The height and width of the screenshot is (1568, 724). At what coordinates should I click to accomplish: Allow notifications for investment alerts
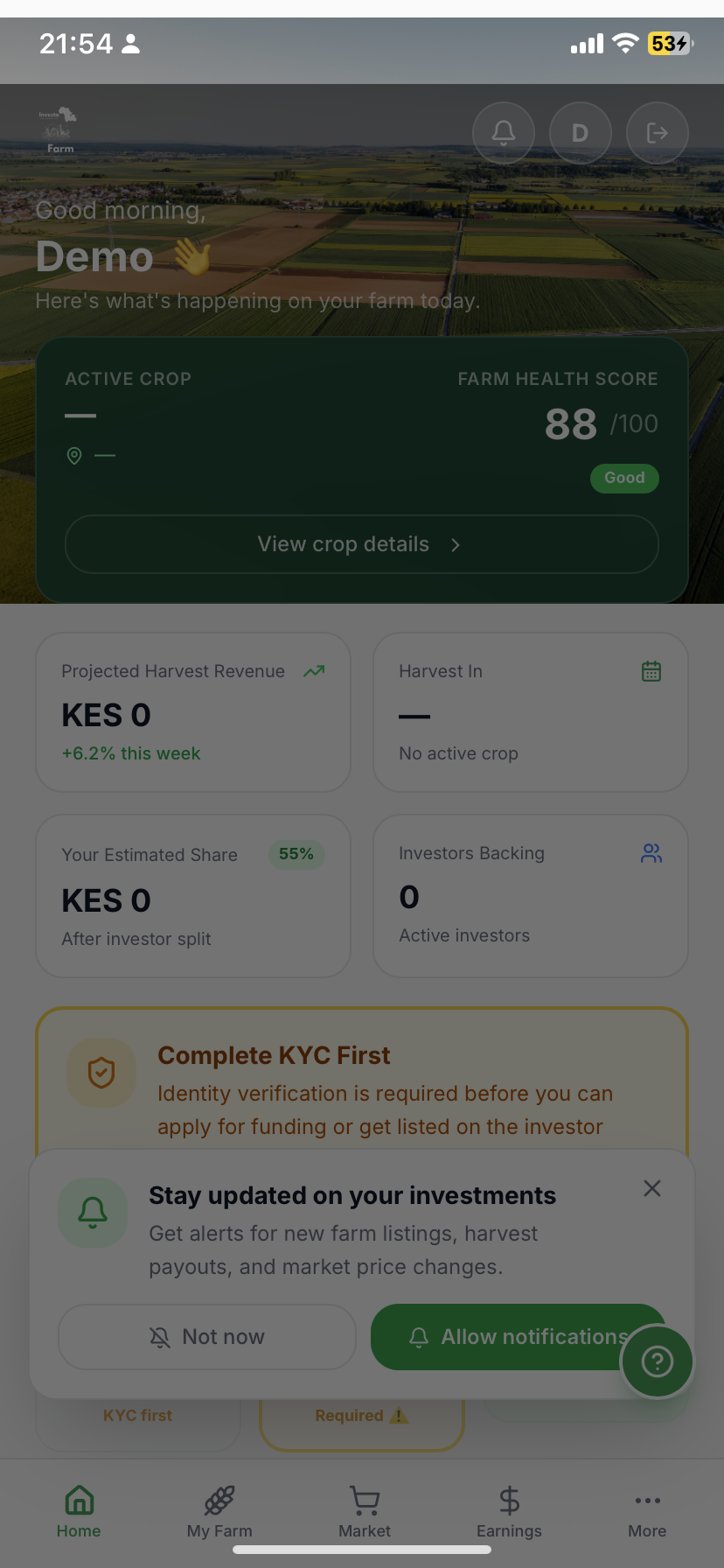coord(519,1337)
